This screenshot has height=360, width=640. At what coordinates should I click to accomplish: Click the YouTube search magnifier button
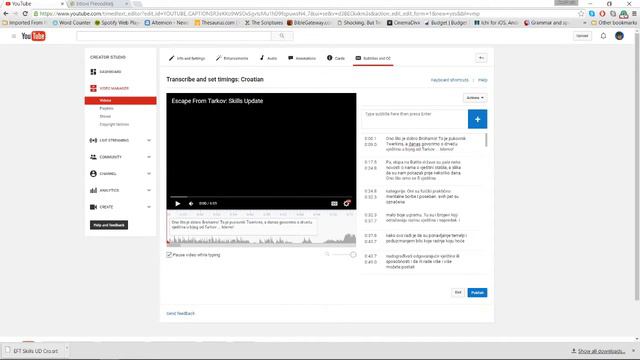[x=282, y=36]
